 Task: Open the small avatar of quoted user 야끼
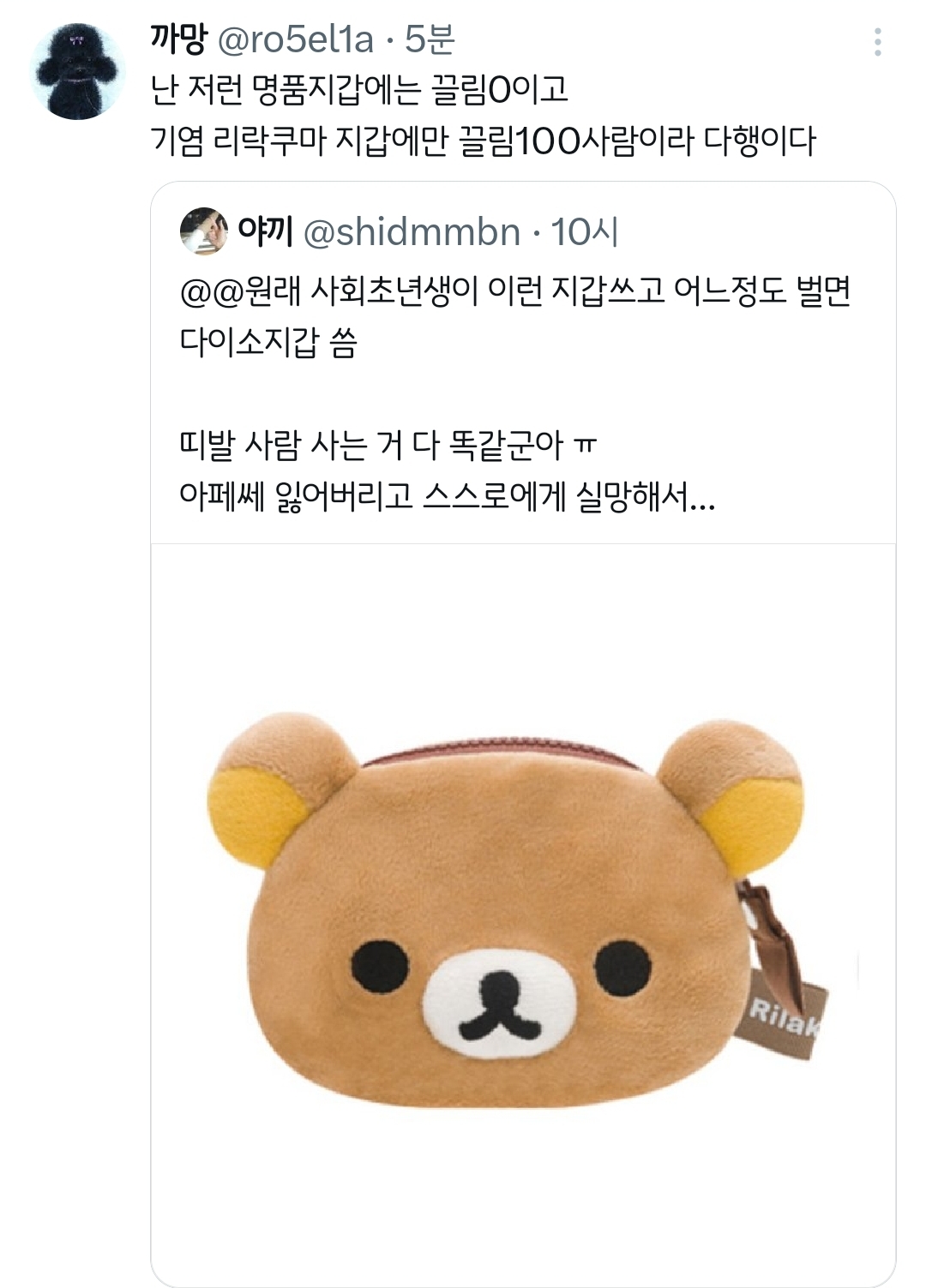pyautogui.click(x=203, y=231)
